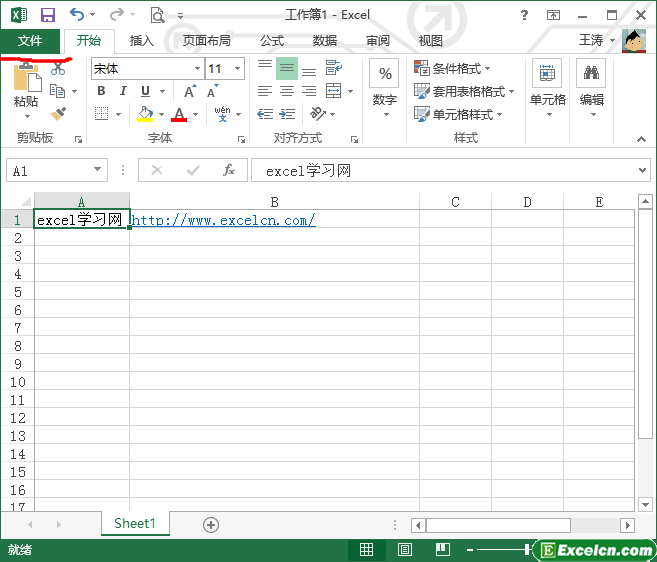The width and height of the screenshot is (657, 562).
Task: Open the http://www.excelcn.com/ hyperlink in cell B1
Action: (224, 220)
